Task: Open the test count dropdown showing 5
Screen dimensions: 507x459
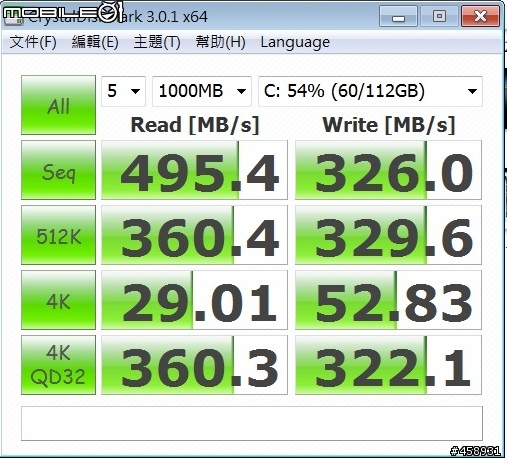Action: [123, 91]
